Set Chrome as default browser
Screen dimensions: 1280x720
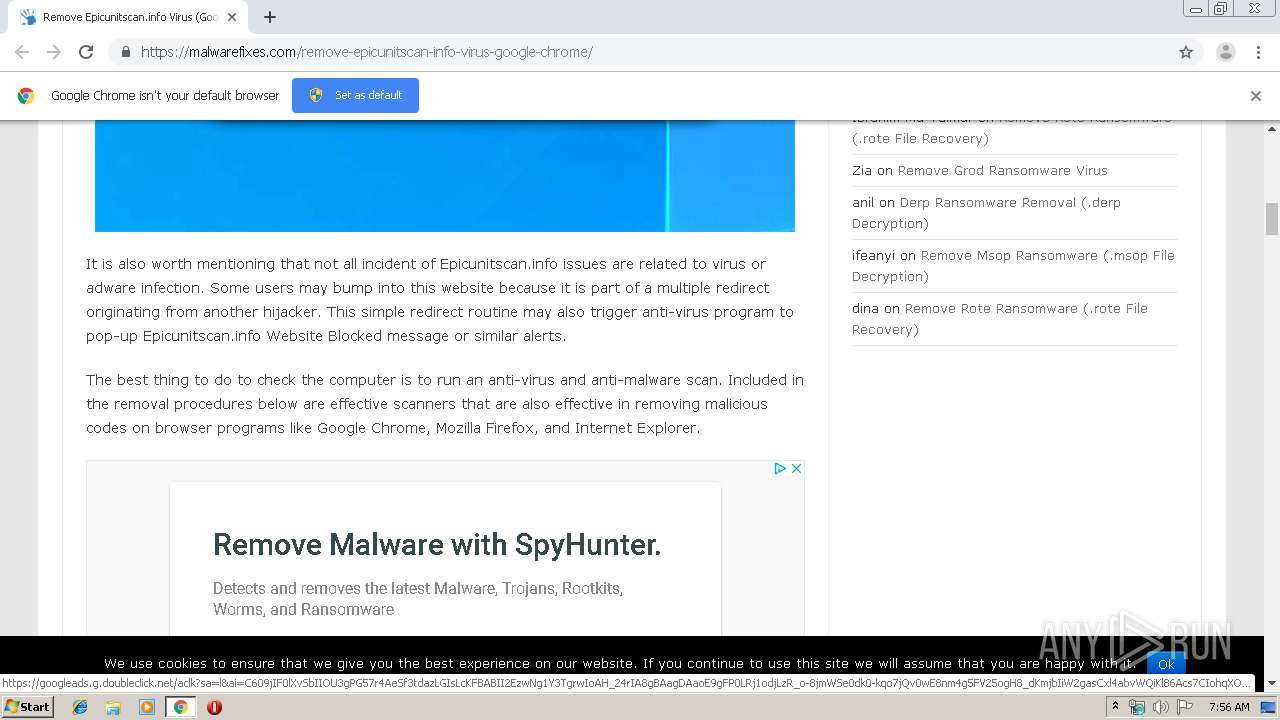[x=355, y=95]
